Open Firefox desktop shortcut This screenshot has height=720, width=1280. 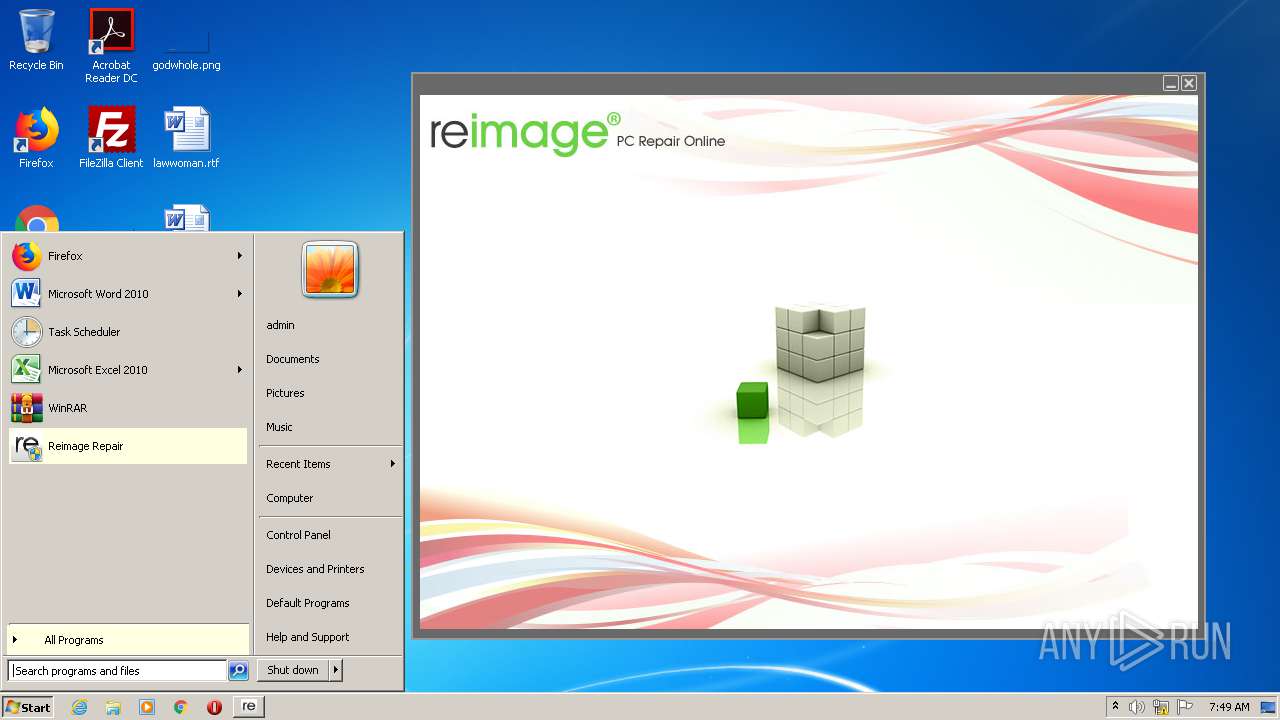[x=36, y=138]
